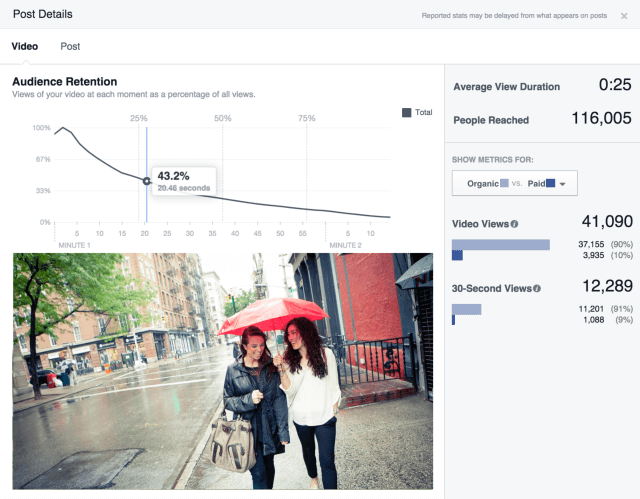The image size is (640, 499).
Task: Click the 50% marker above the chart
Action: click(223, 118)
